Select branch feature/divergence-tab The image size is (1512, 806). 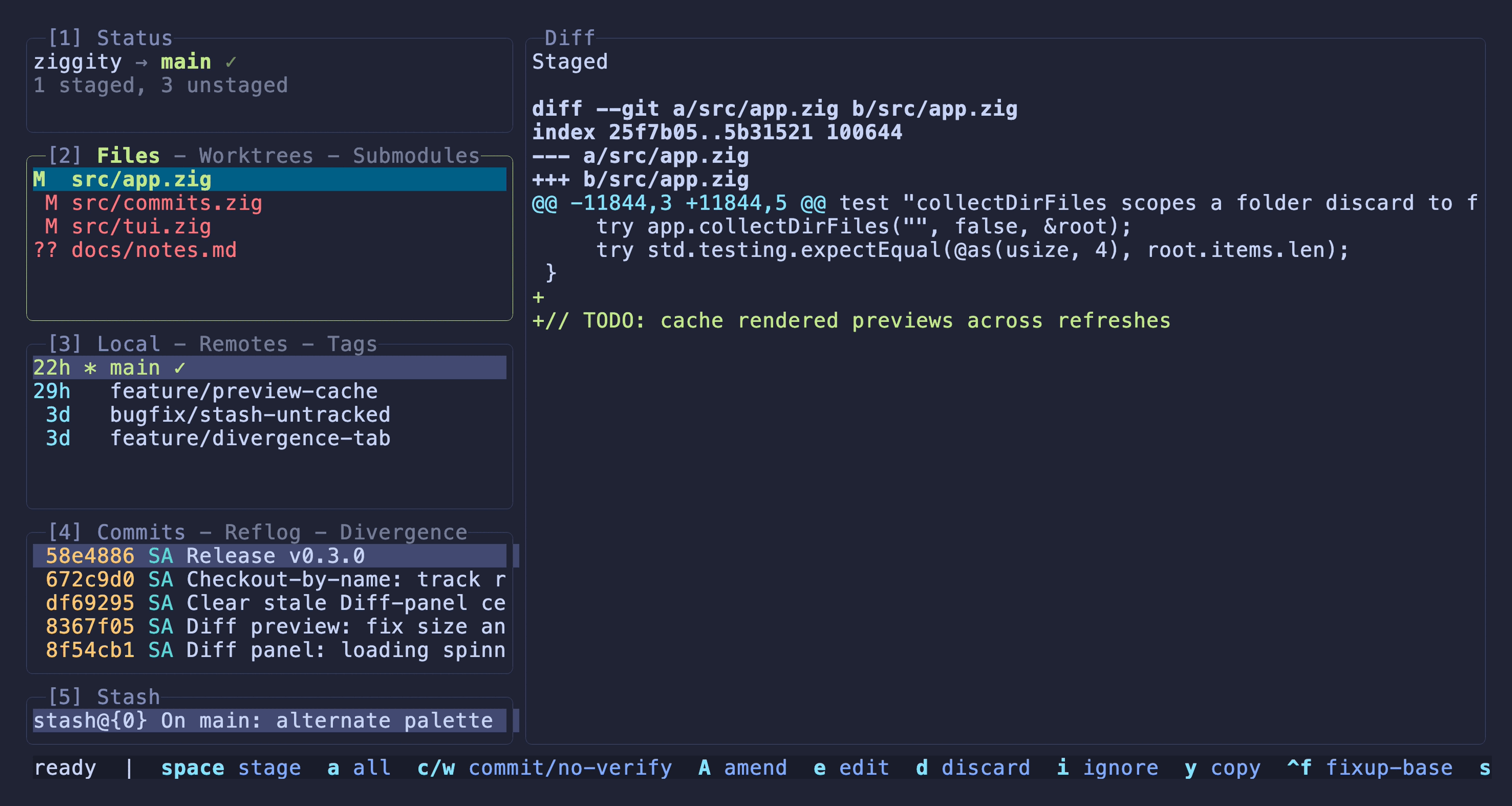(270, 438)
